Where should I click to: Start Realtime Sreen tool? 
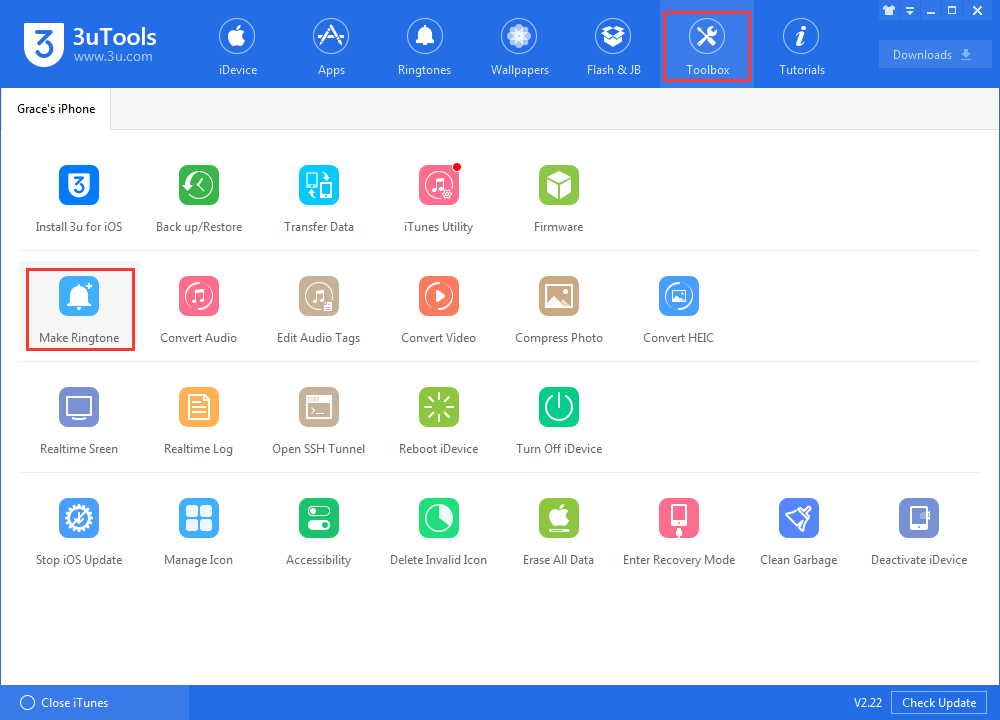click(79, 421)
